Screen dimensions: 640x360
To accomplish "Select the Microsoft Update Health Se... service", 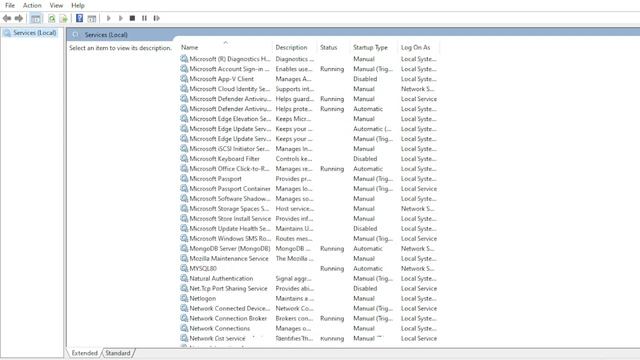I will coord(230,229).
